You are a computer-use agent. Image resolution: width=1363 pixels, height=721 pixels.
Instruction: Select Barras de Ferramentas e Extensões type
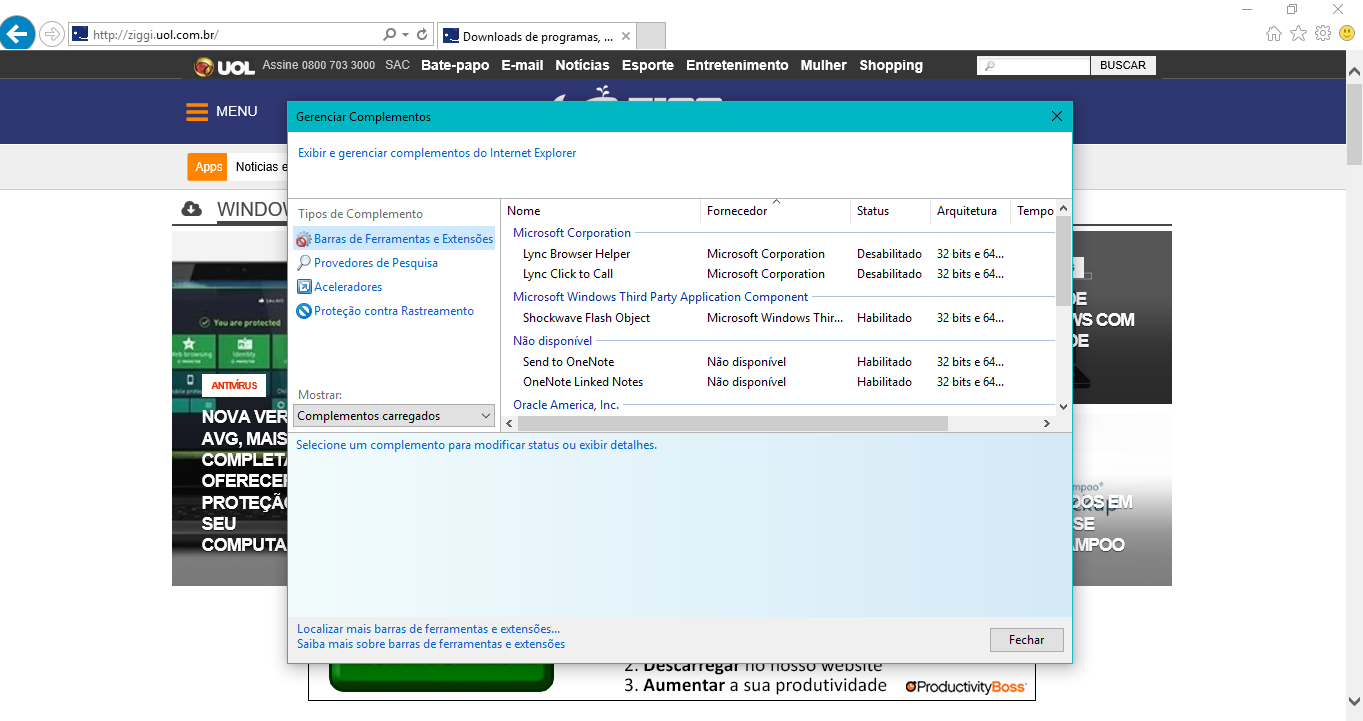coord(394,239)
